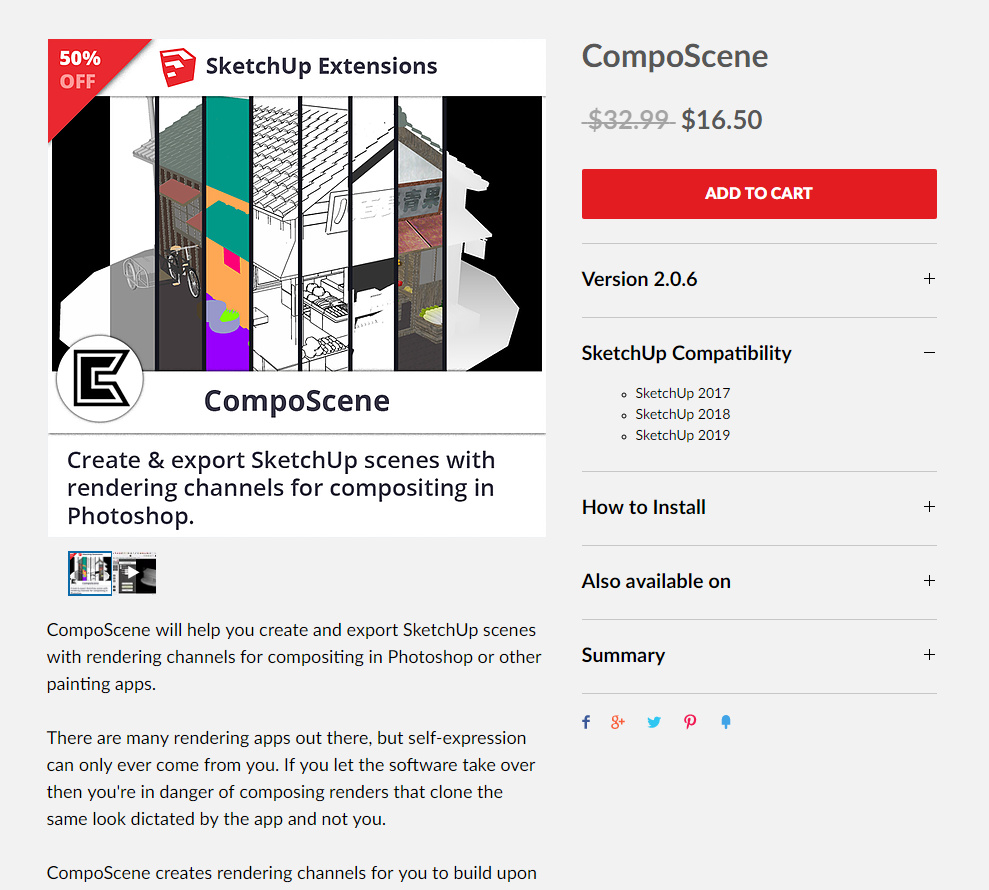Expand the Version 2.0.6 section
The height and width of the screenshot is (890, 989).
click(929, 279)
